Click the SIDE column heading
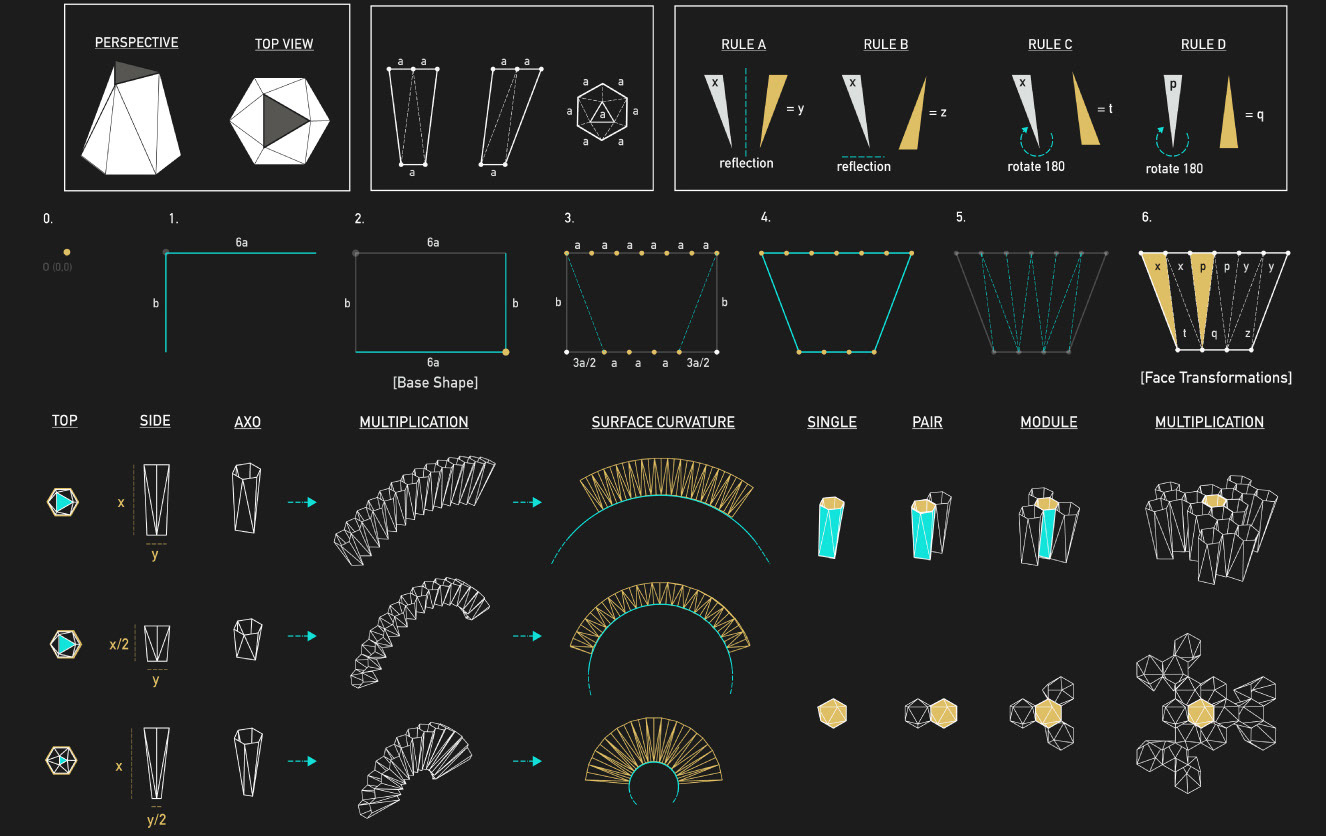1326x836 pixels. (155, 421)
